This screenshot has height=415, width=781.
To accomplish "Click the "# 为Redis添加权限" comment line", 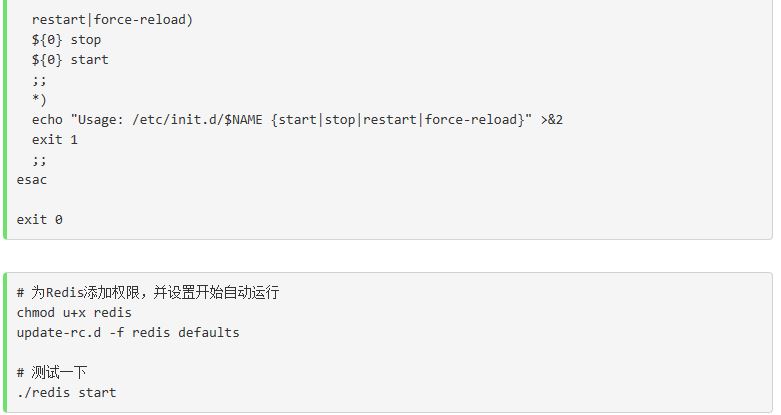I will [148, 293].
